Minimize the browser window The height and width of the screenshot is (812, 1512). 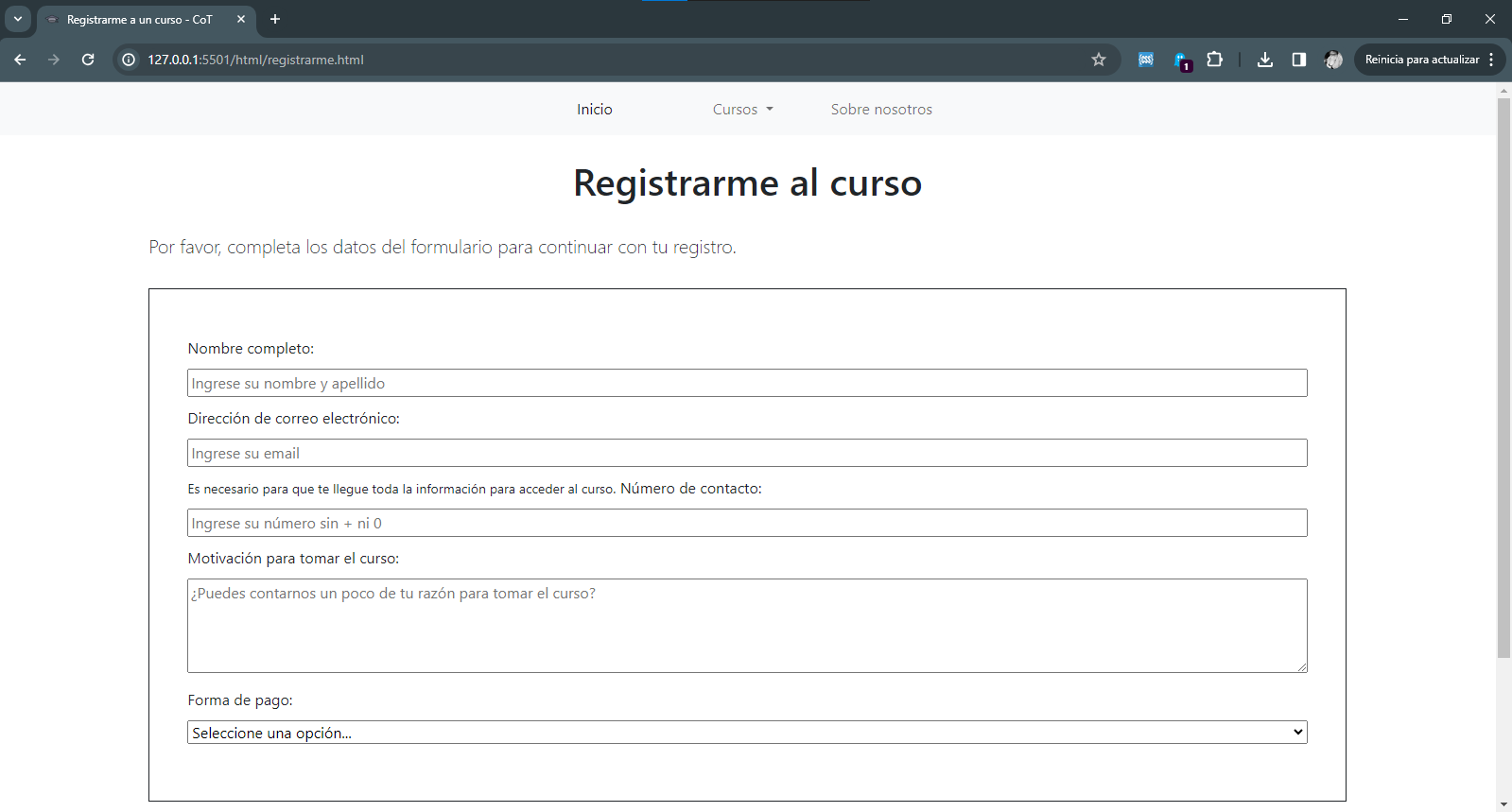point(1403,19)
